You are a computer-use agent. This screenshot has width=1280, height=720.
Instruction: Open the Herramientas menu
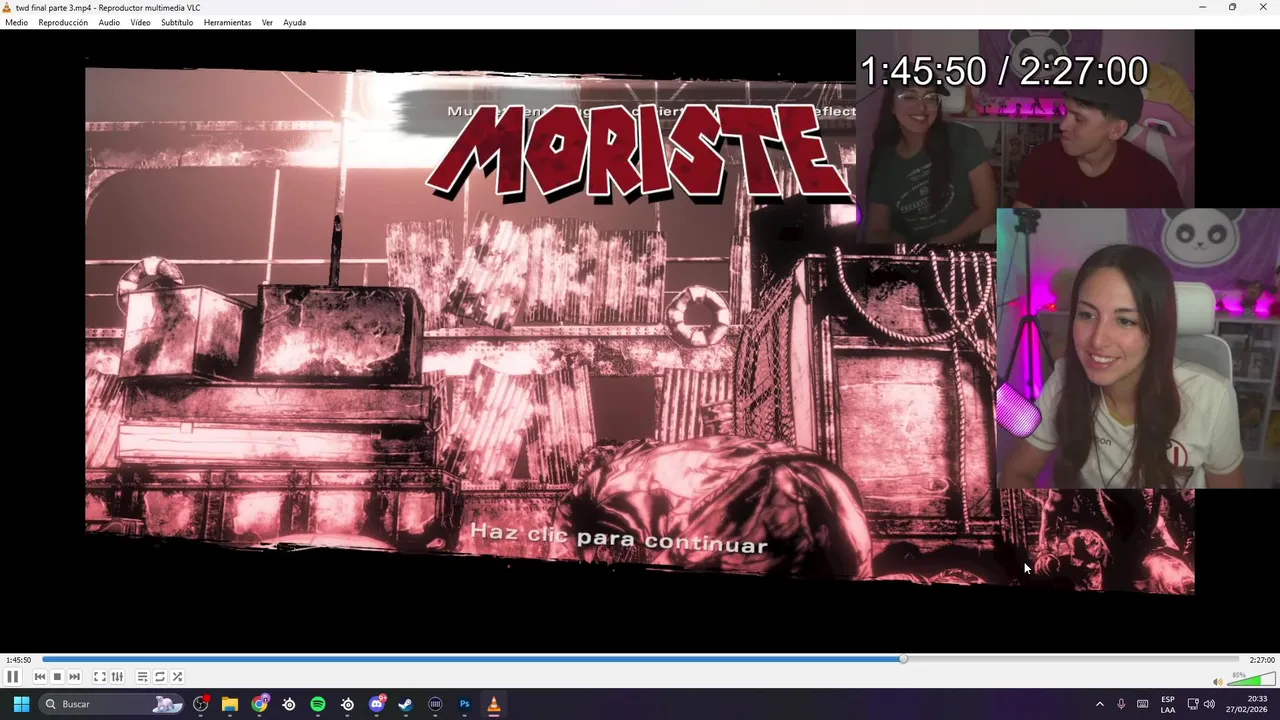point(227,22)
